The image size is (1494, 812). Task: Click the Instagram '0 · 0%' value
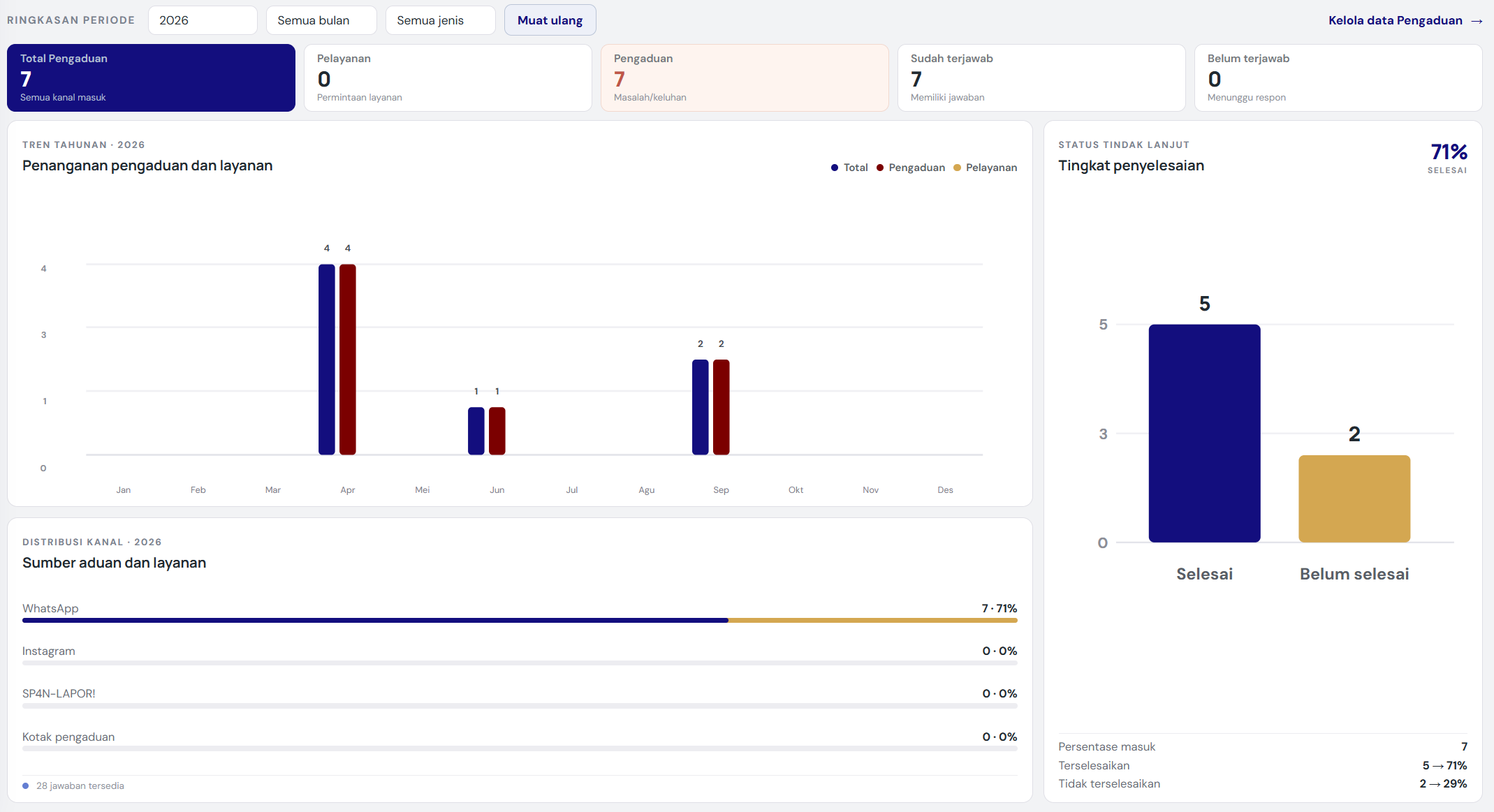999,651
